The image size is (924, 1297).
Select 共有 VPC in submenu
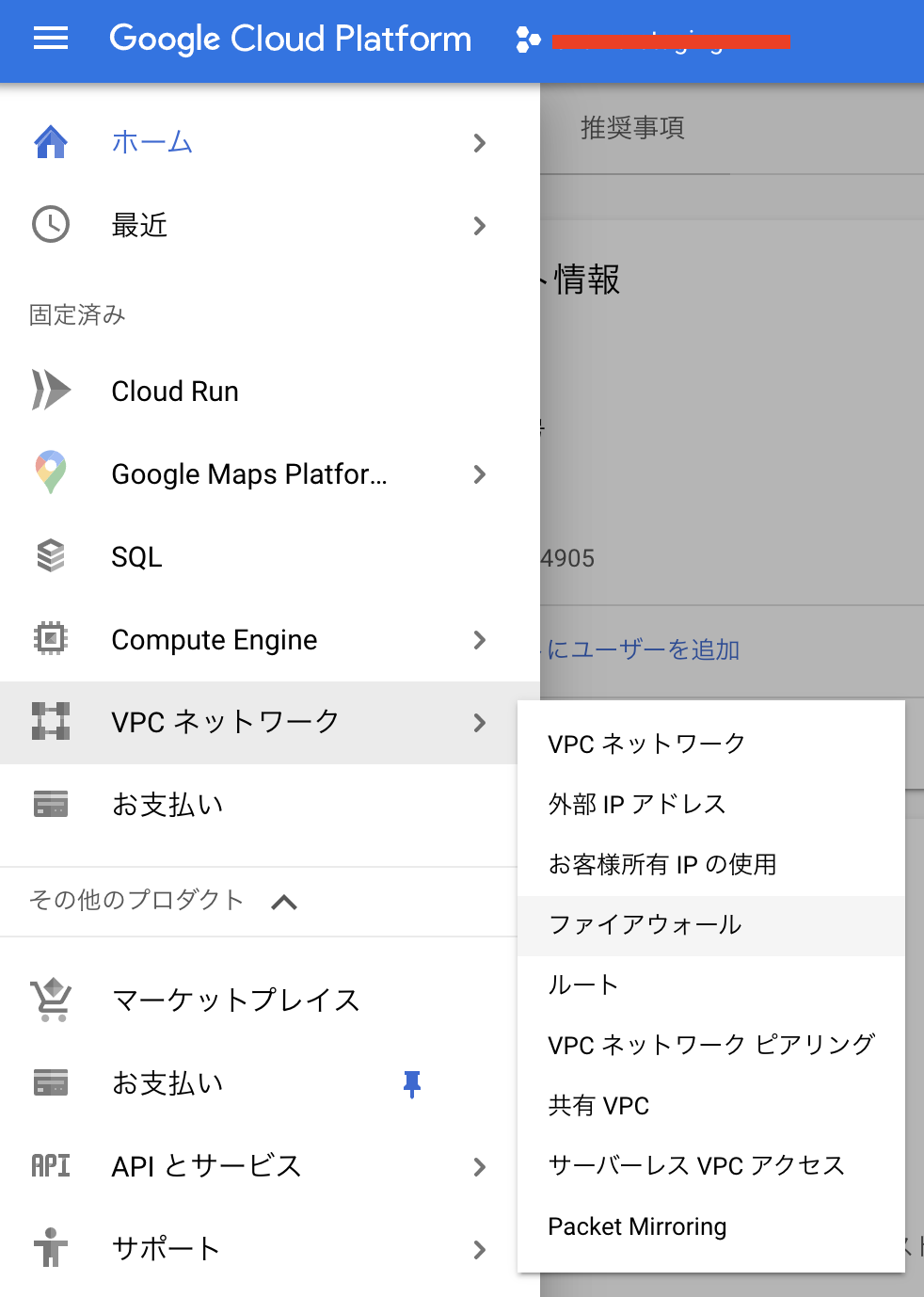[x=711, y=1105]
